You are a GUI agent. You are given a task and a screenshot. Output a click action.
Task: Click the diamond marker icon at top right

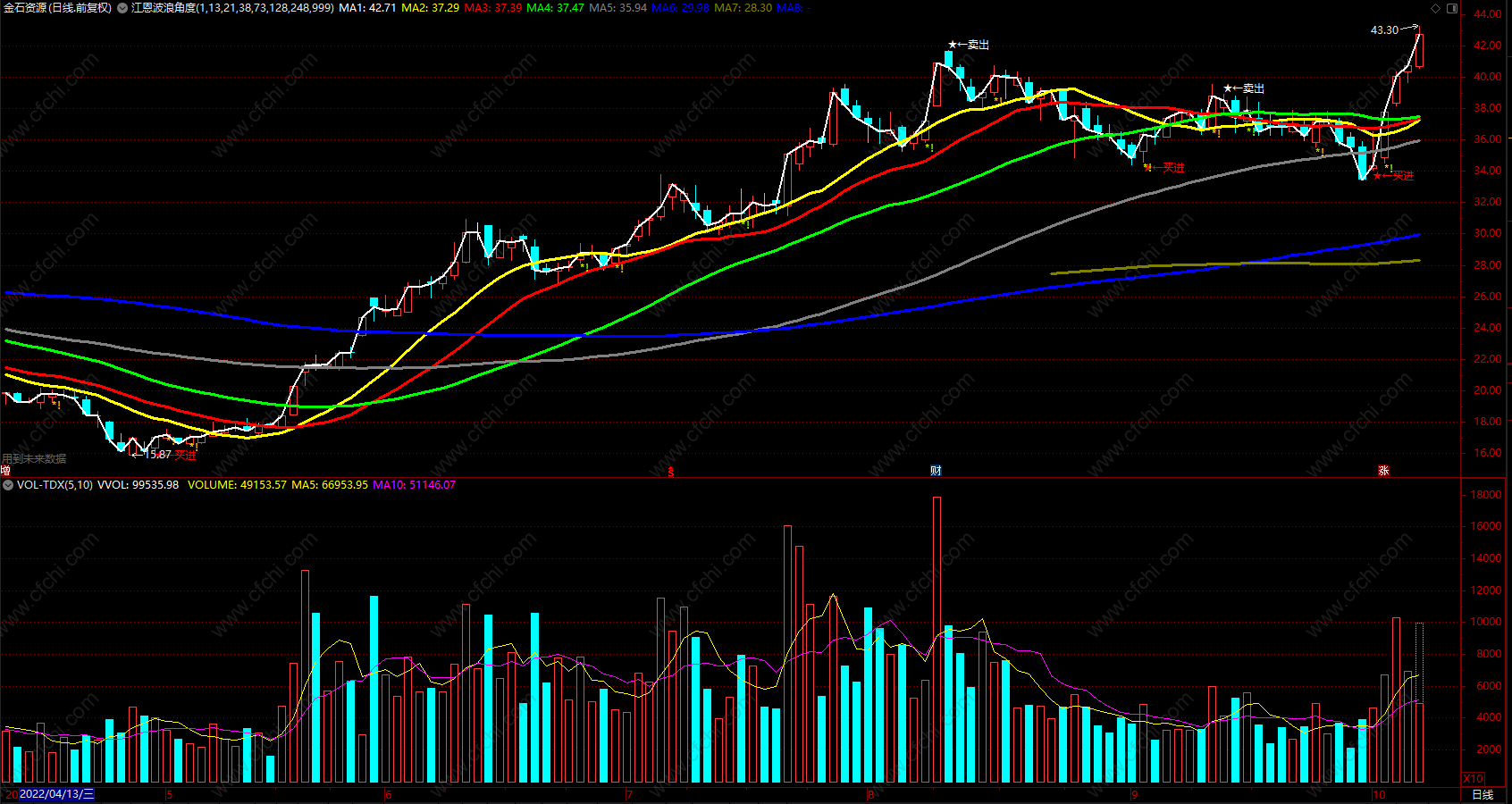1436,8
